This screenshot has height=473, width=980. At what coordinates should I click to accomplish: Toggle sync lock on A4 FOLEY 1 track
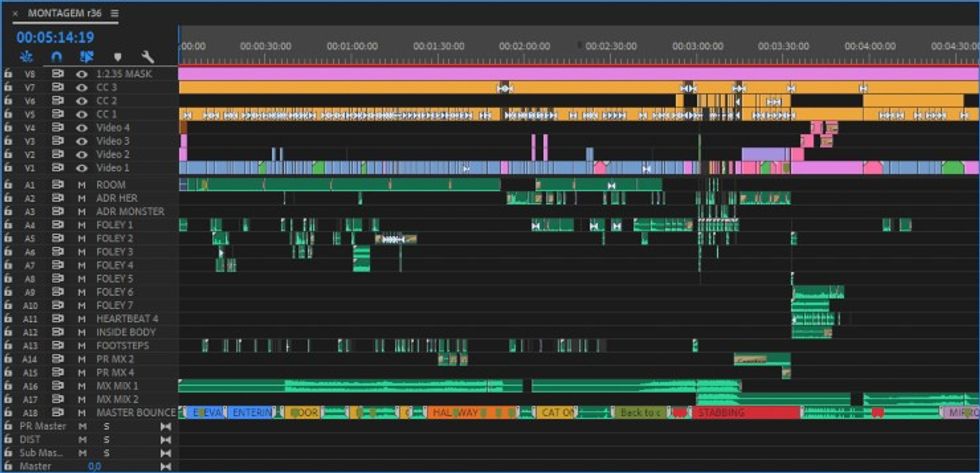58,225
